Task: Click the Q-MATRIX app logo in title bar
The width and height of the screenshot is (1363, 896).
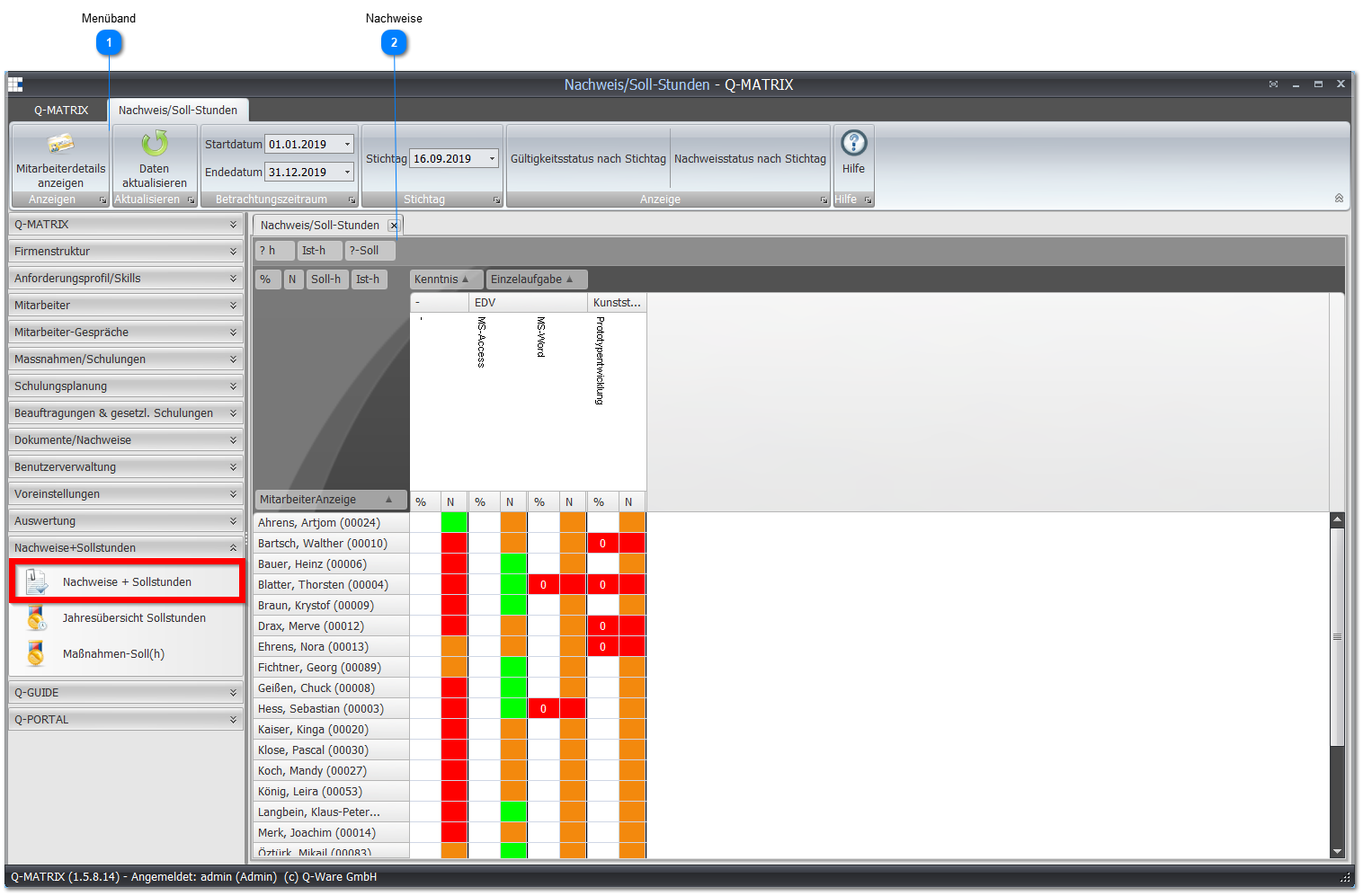Action: [x=15, y=84]
